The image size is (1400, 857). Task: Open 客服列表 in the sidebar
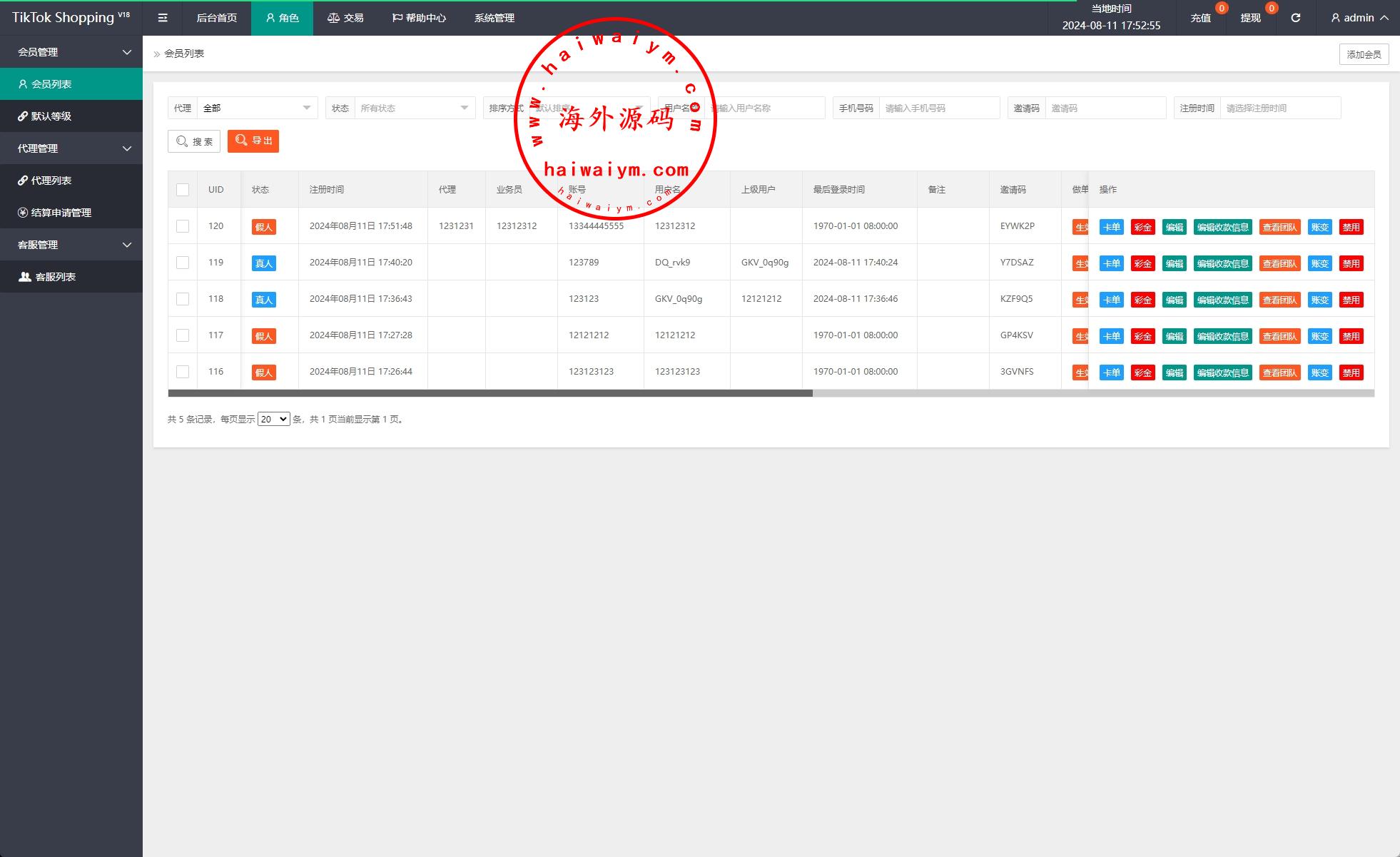pyautogui.click(x=55, y=277)
